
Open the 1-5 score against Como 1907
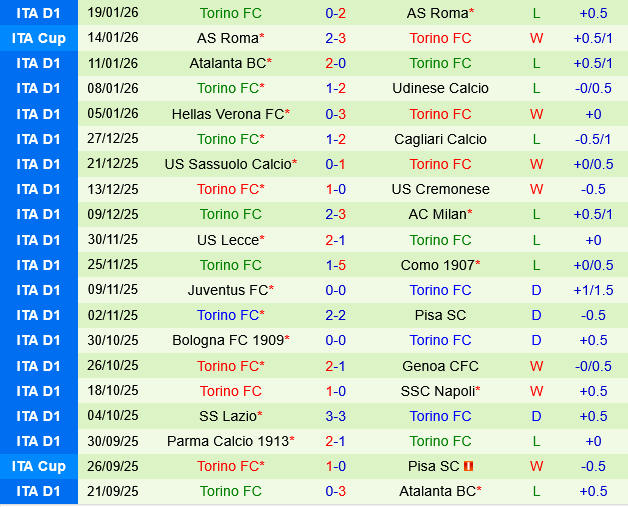pyautogui.click(x=336, y=265)
